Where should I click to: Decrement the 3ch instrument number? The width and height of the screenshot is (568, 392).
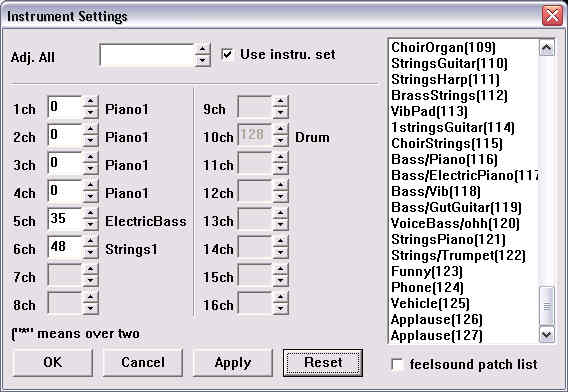90,168
